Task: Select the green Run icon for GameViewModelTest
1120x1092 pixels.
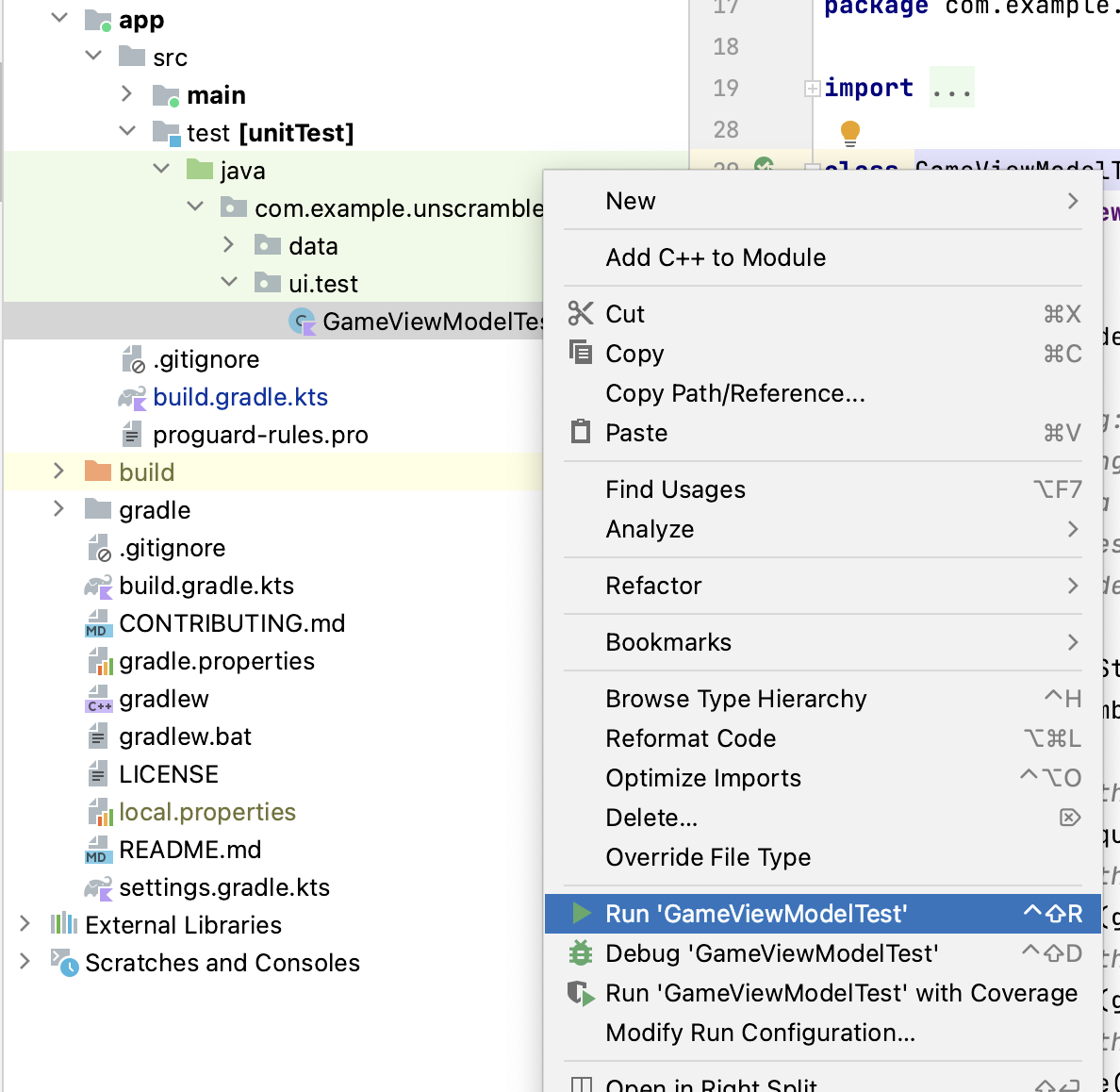Action: tap(583, 914)
